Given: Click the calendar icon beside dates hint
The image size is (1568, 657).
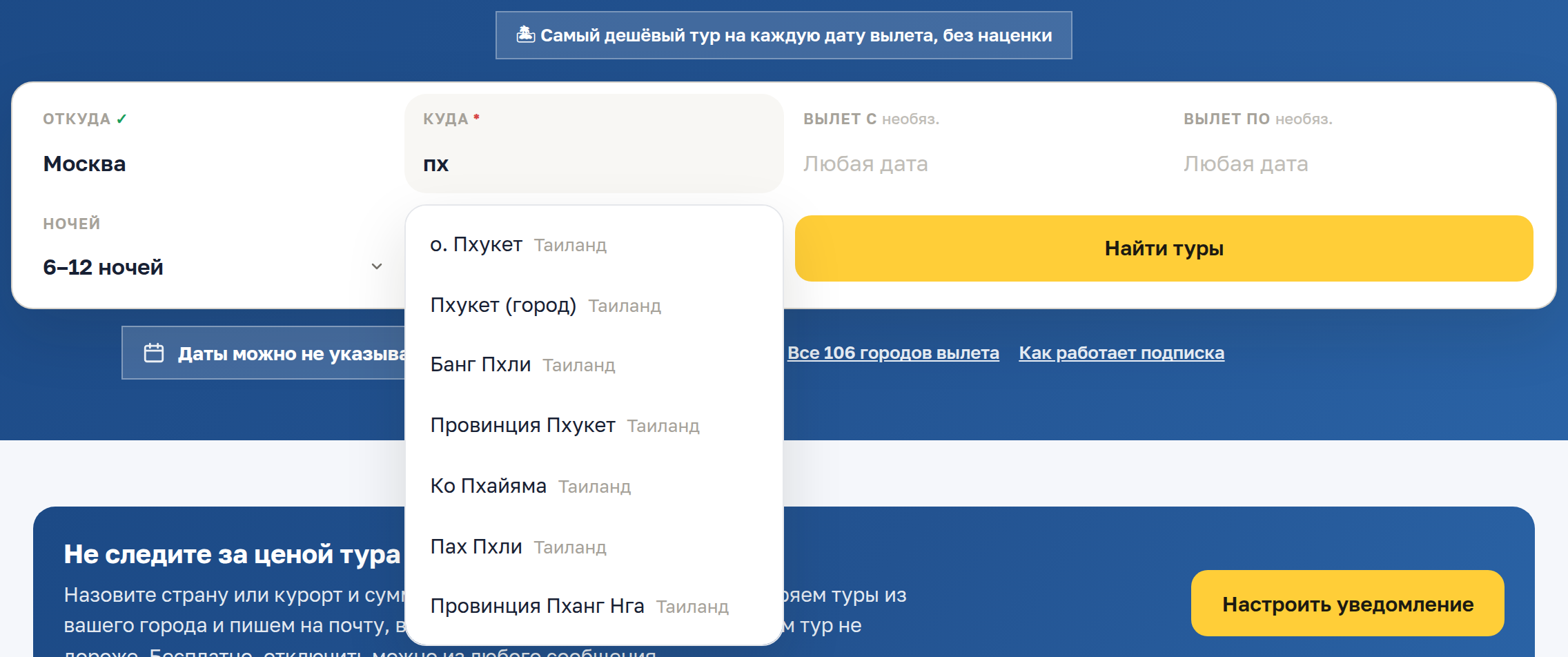Looking at the screenshot, I should point(154,353).
